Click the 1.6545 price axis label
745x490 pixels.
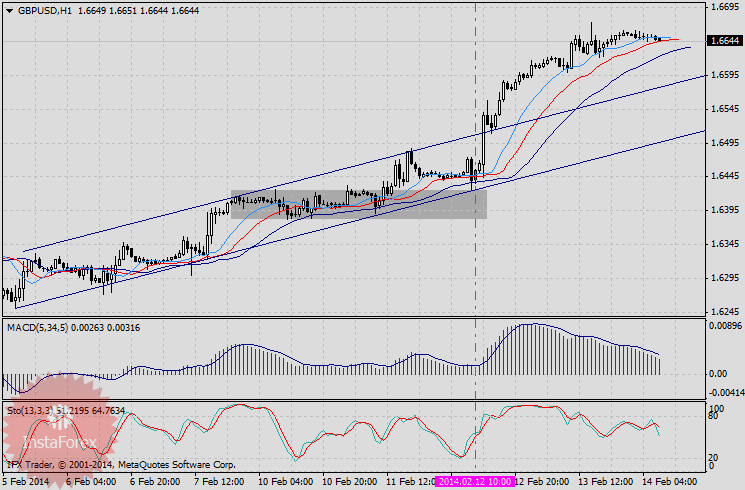[722, 108]
